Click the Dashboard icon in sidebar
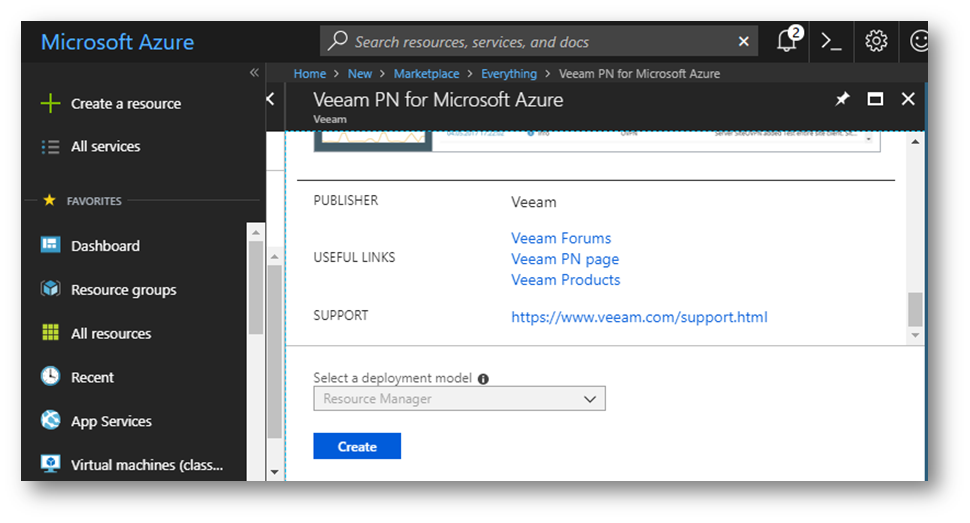The width and height of the screenshot is (970, 523). coord(50,245)
